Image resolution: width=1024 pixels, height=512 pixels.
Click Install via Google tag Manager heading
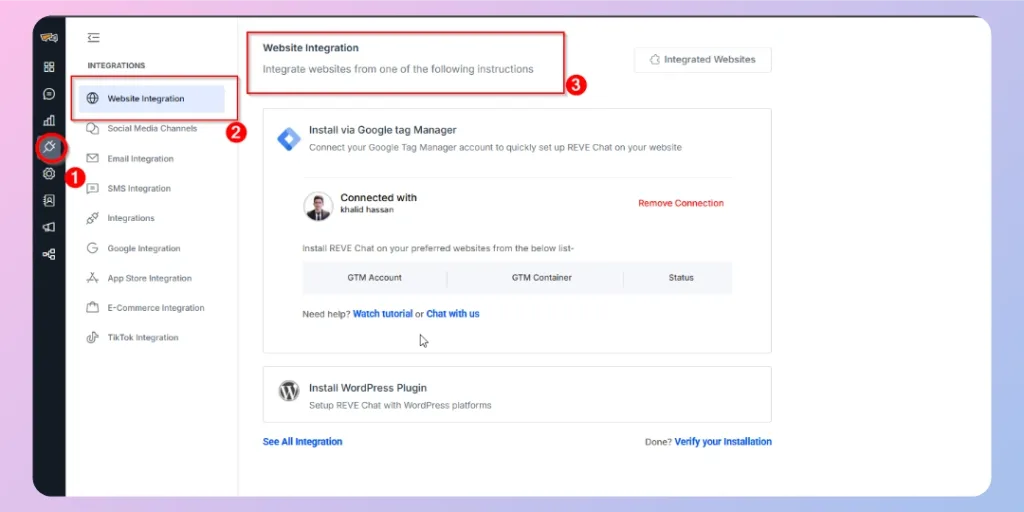click(x=383, y=130)
